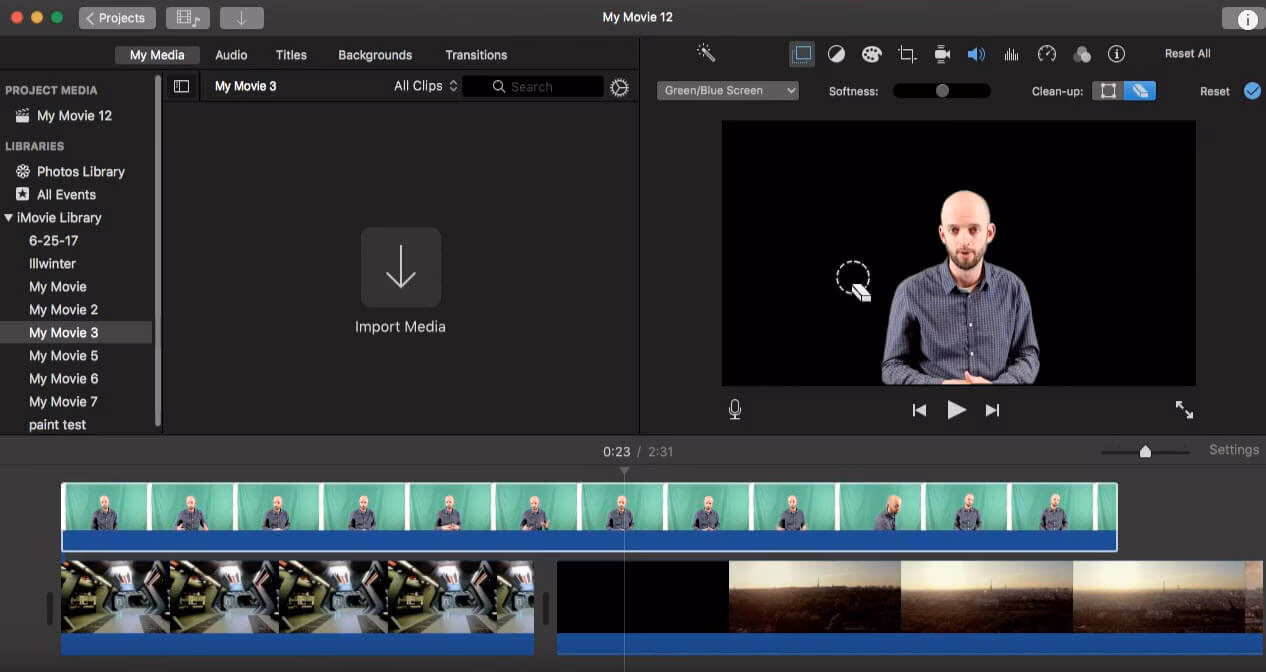Select the cropping tool
Screen dimensions: 1266x672
point(907,54)
